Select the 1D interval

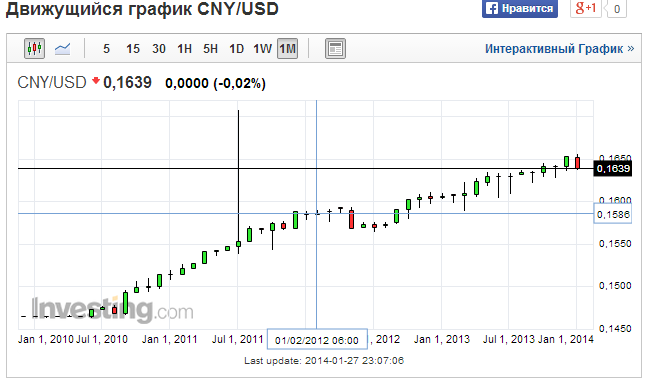click(x=236, y=49)
